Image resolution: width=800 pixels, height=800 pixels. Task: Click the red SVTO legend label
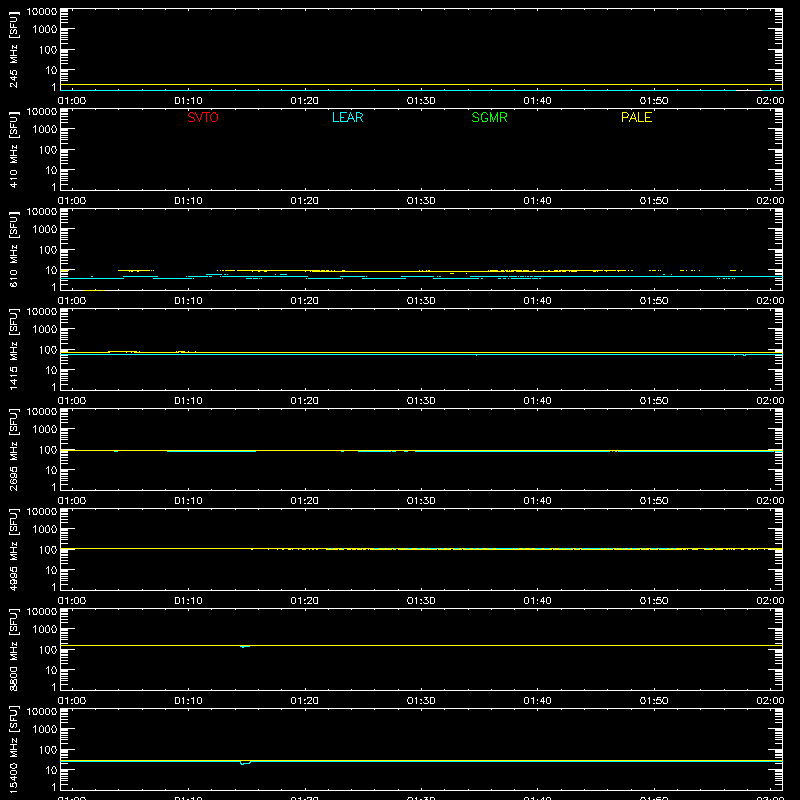(203, 117)
